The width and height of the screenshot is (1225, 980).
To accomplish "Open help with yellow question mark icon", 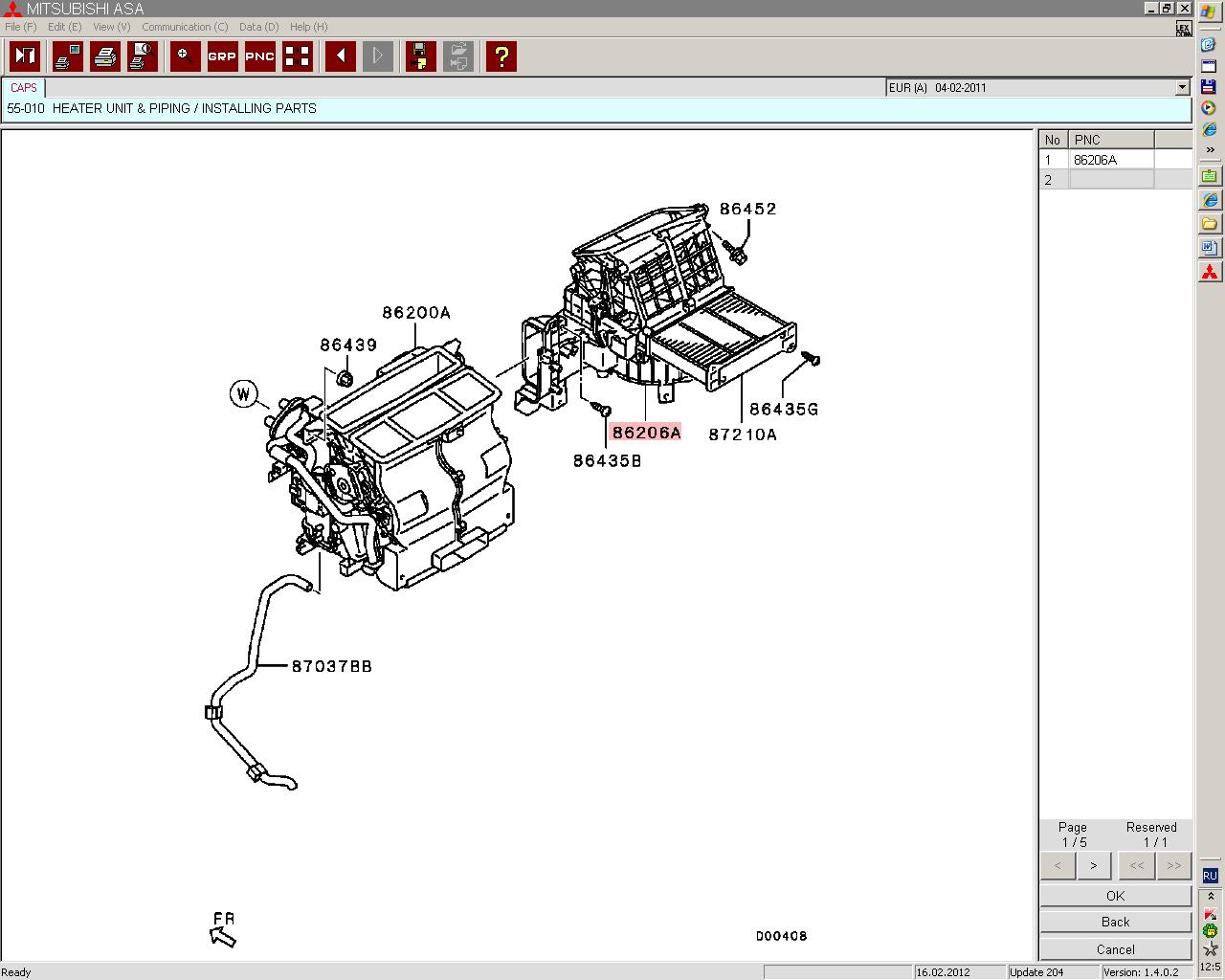I will pos(501,56).
